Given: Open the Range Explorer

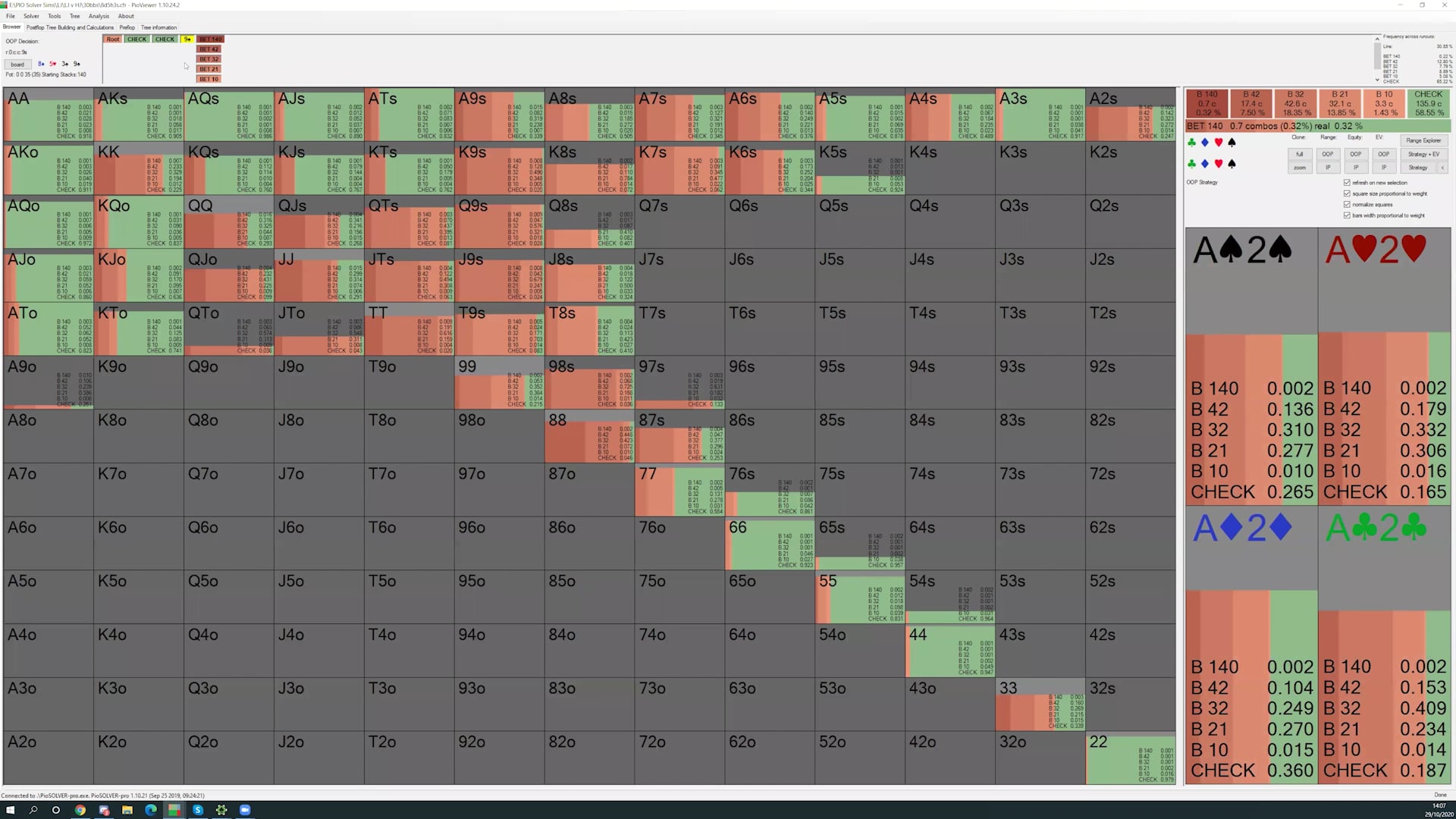Looking at the screenshot, I should point(1423,140).
